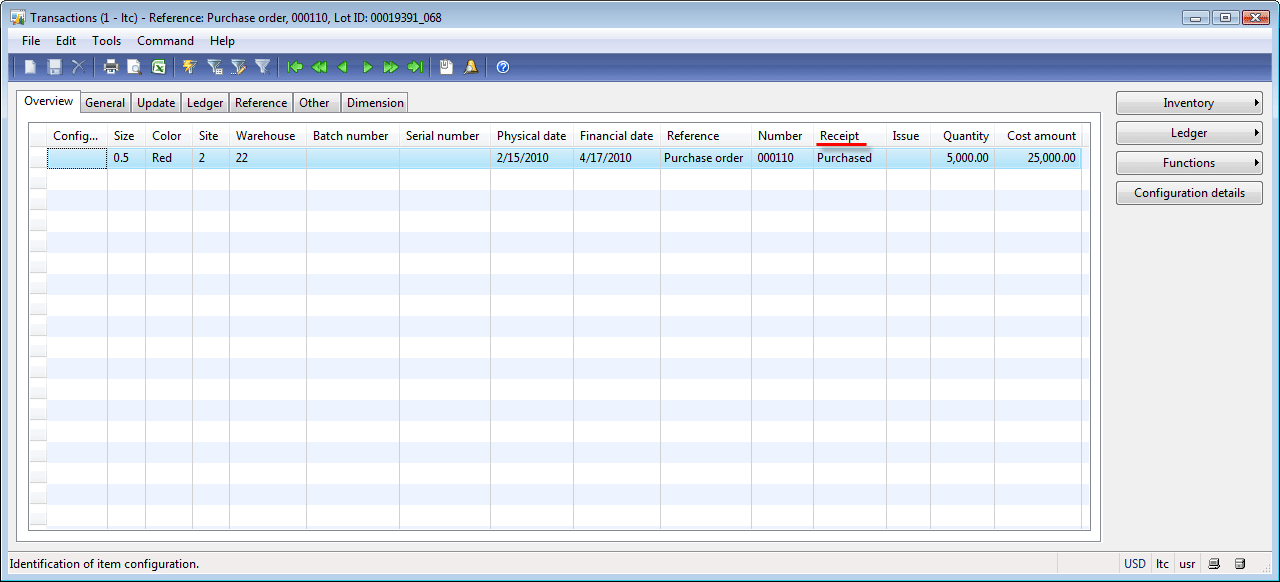Viewport: 1280px width, 582px height.
Task: Click the Quantity column header
Action: pos(963,136)
